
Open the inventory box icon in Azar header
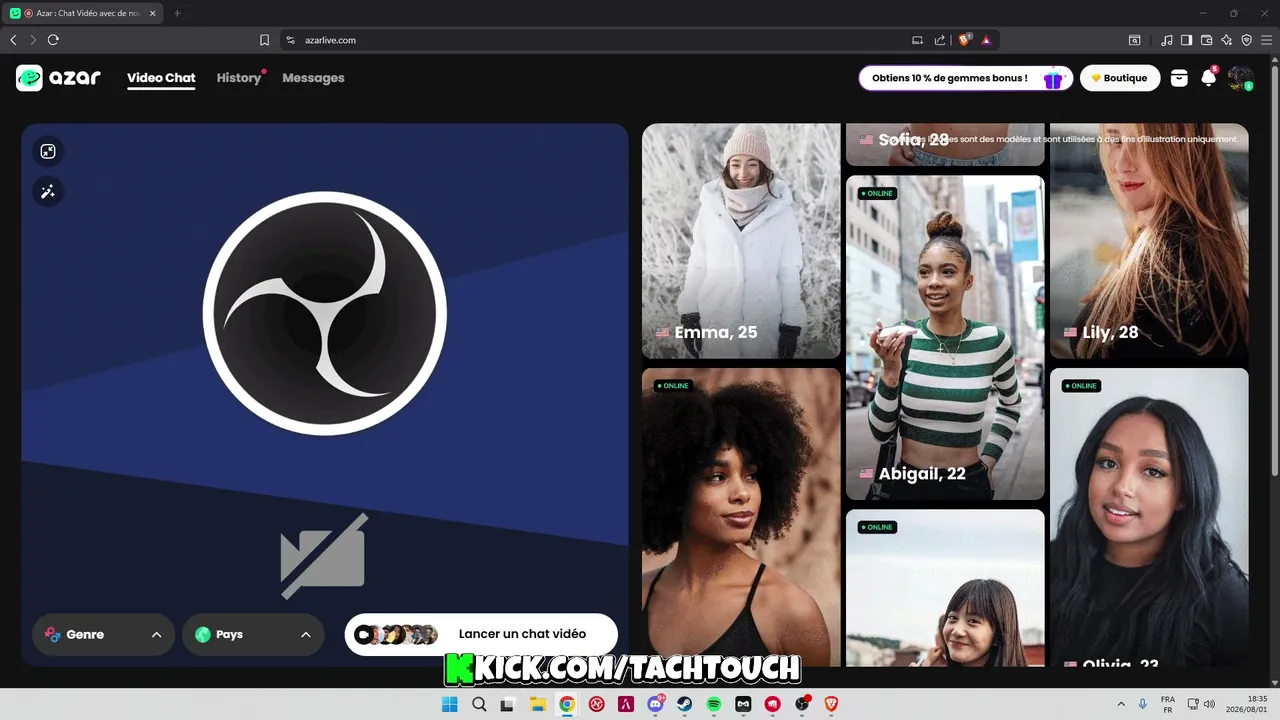pos(1179,78)
